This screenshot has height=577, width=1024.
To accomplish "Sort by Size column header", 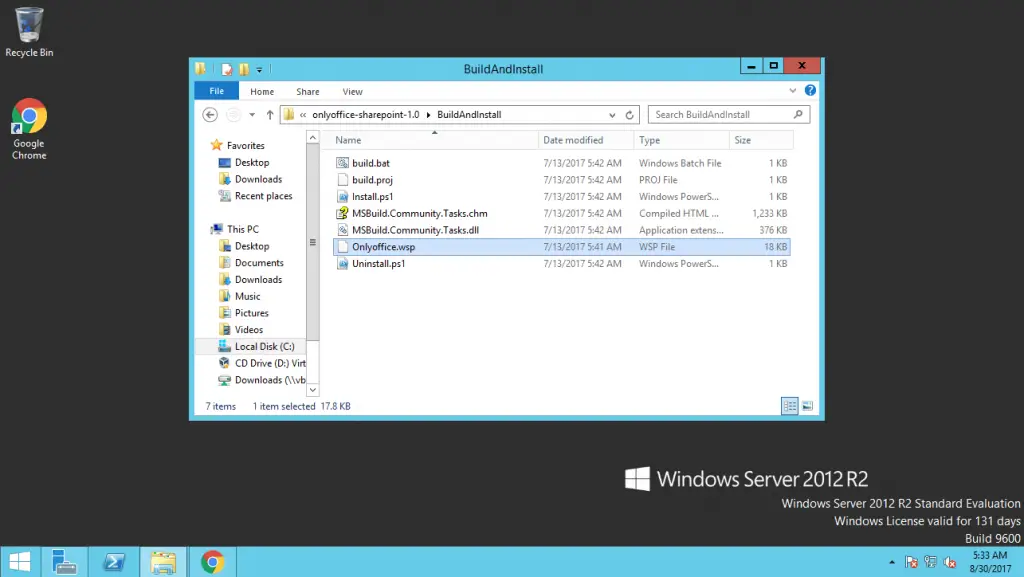I will [x=761, y=140].
